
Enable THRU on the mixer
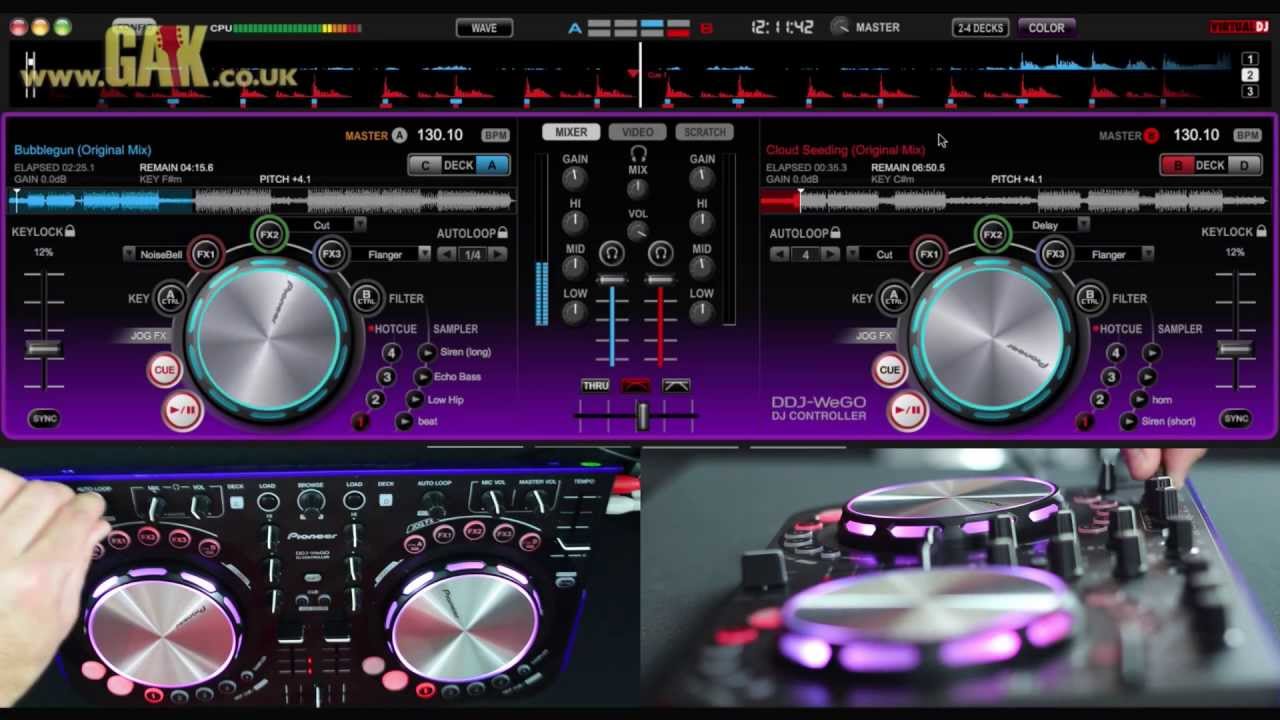click(x=594, y=384)
